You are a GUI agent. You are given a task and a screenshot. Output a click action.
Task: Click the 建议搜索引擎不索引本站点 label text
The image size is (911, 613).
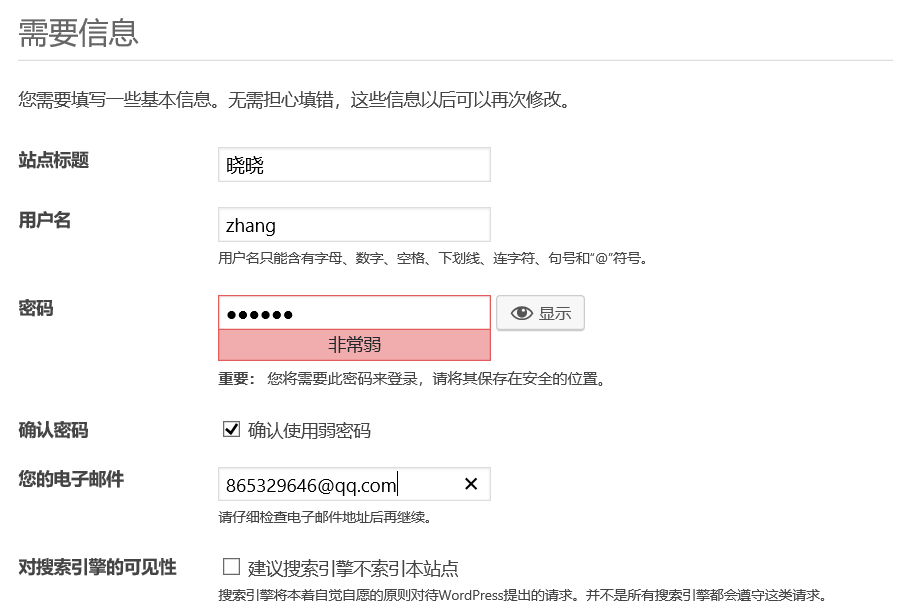[353, 568]
